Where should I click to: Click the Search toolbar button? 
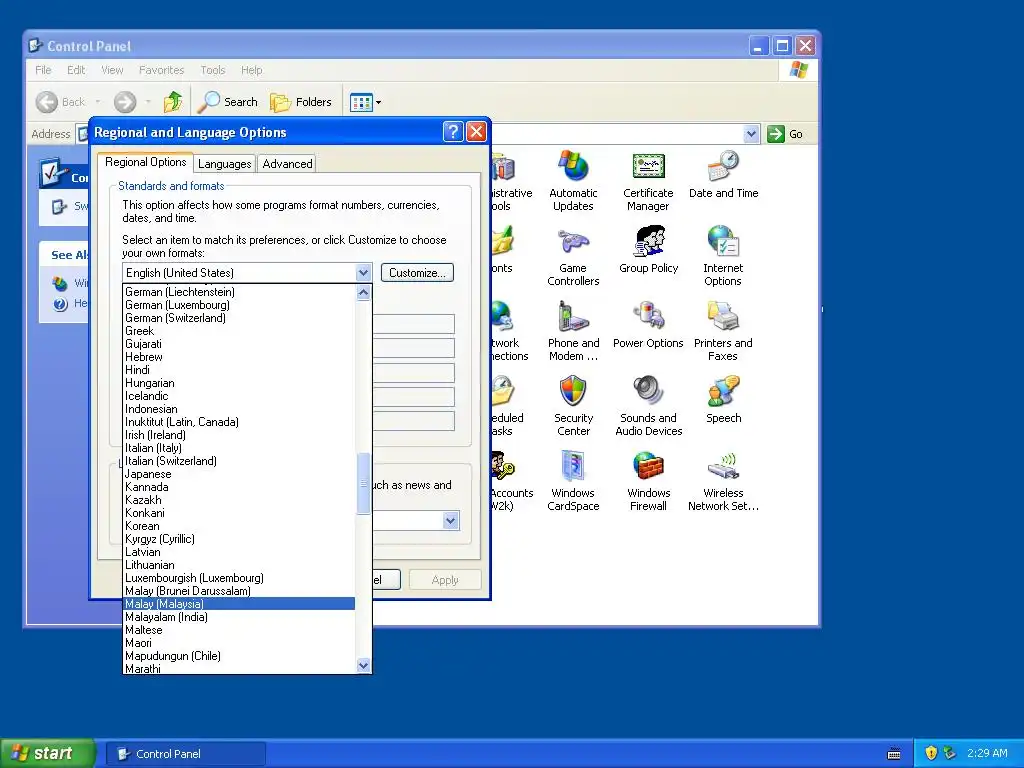[x=228, y=102]
